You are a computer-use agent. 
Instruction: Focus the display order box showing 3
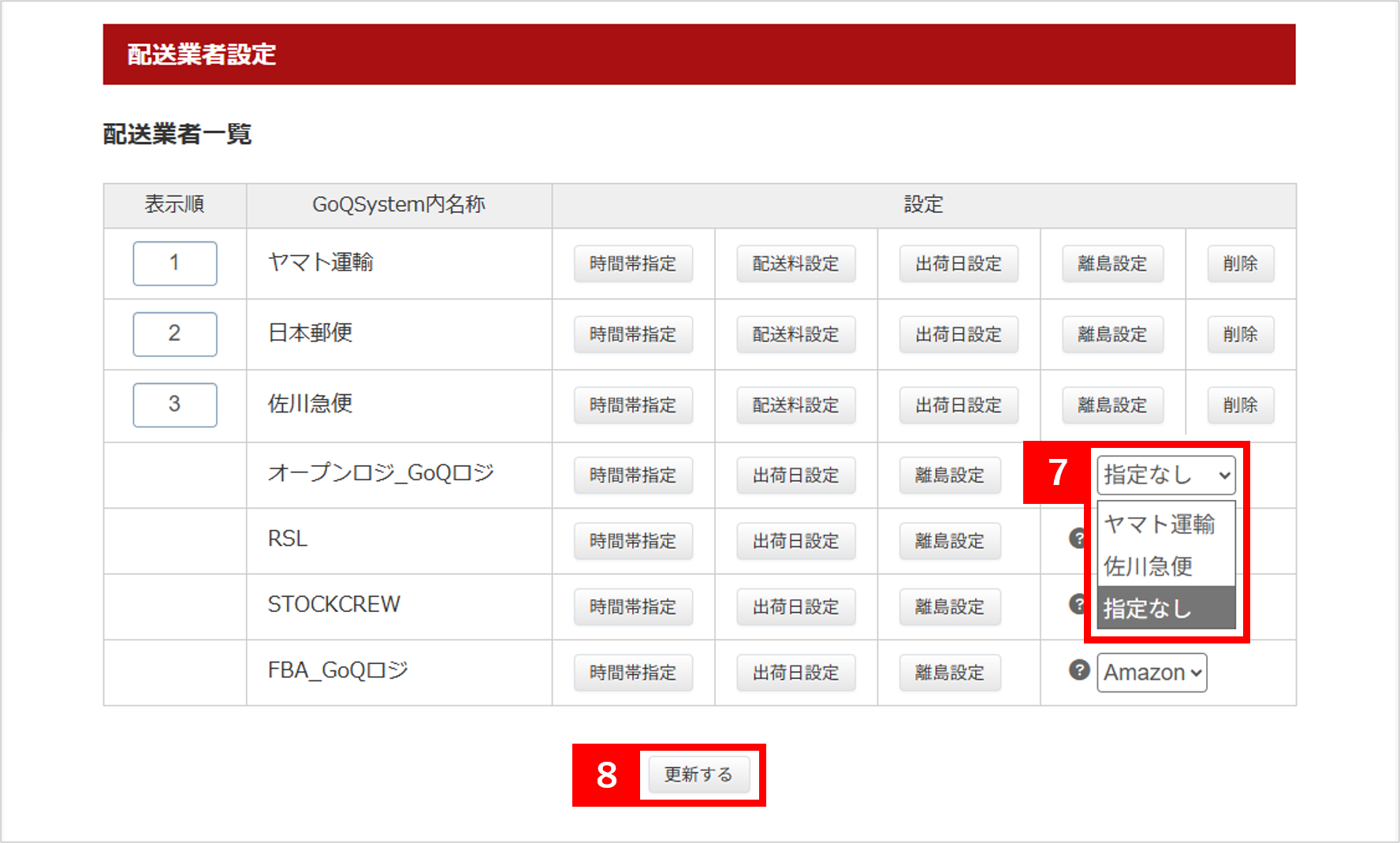coord(175,405)
